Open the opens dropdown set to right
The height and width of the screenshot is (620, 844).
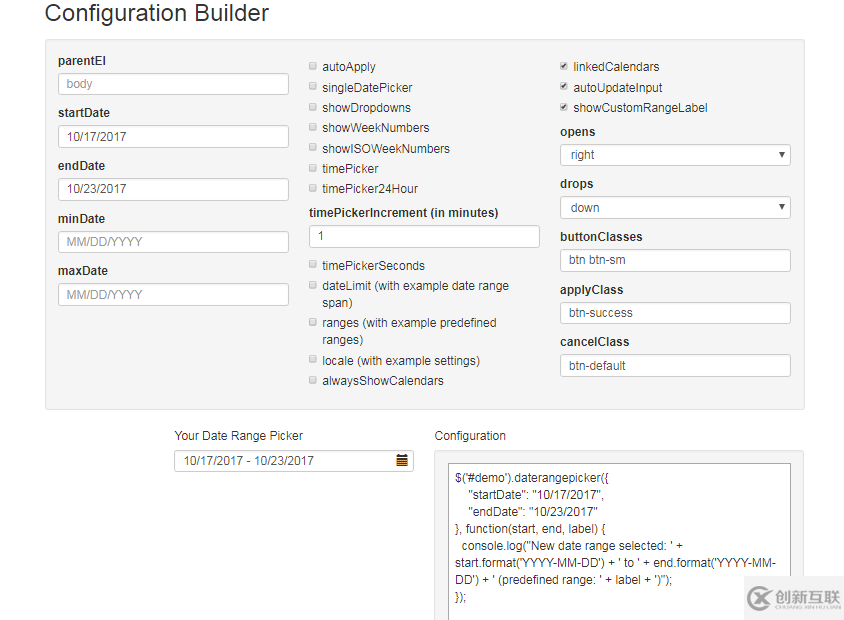(675, 155)
